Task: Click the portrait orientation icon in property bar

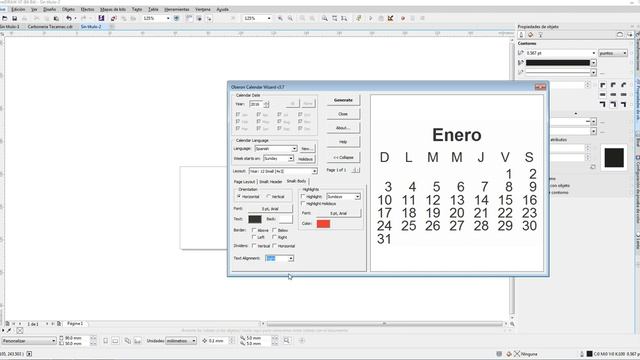Action: point(106,340)
